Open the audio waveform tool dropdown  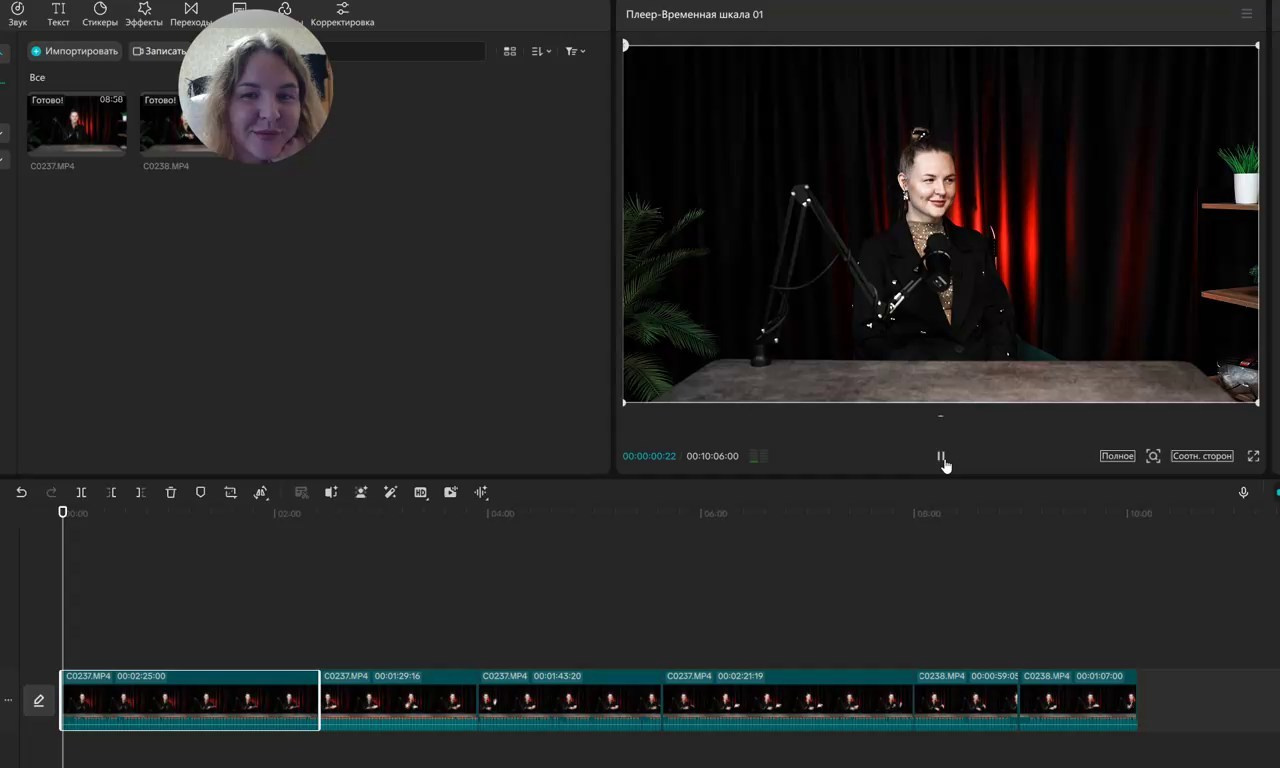pos(481,492)
